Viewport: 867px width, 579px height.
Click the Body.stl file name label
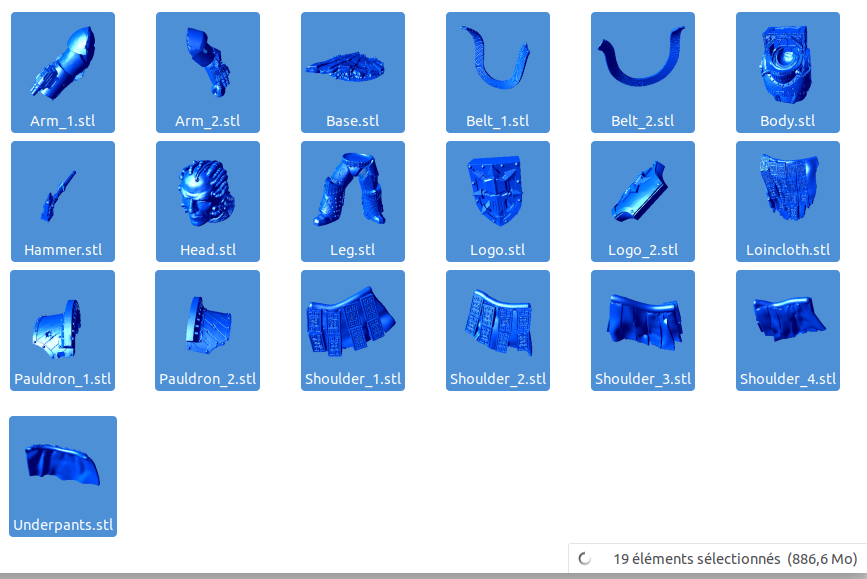click(x=787, y=121)
